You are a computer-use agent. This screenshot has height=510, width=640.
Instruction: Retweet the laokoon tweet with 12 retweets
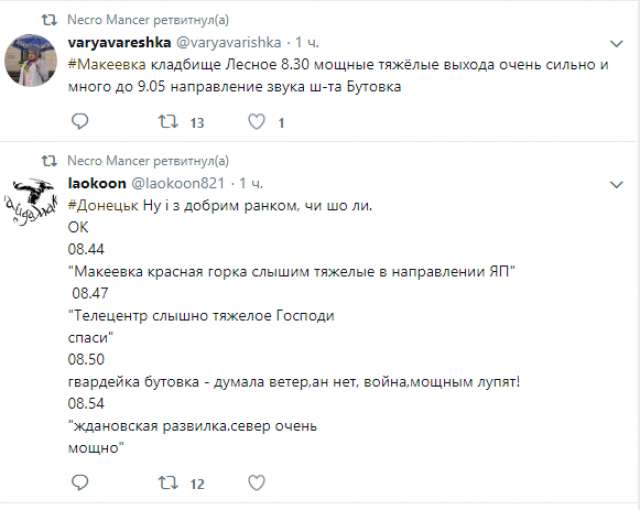tap(168, 483)
